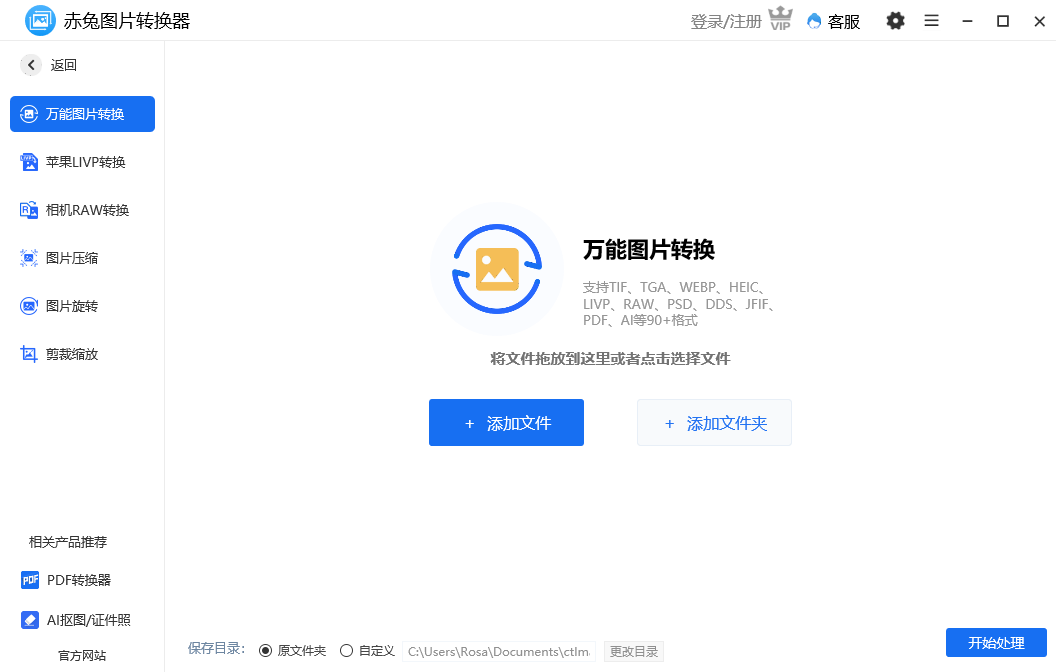Switch to 相机RAW转换 mode
Viewport: 1056px width, 672px height.
click(x=82, y=209)
